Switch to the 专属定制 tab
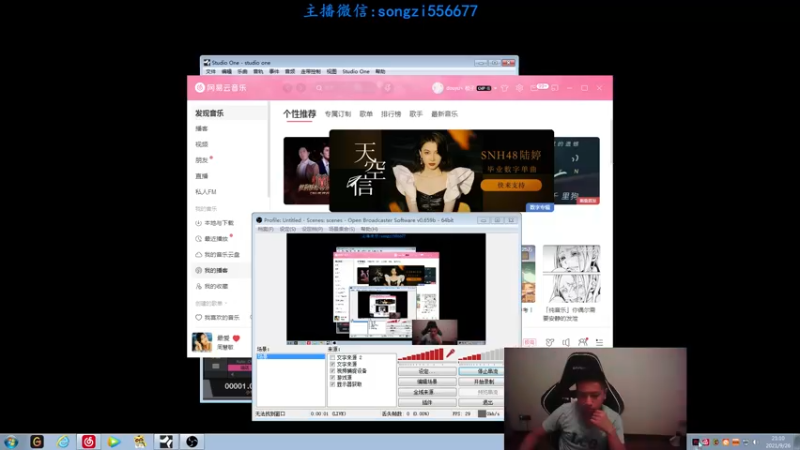The width and height of the screenshot is (800, 450). (338, 114)
